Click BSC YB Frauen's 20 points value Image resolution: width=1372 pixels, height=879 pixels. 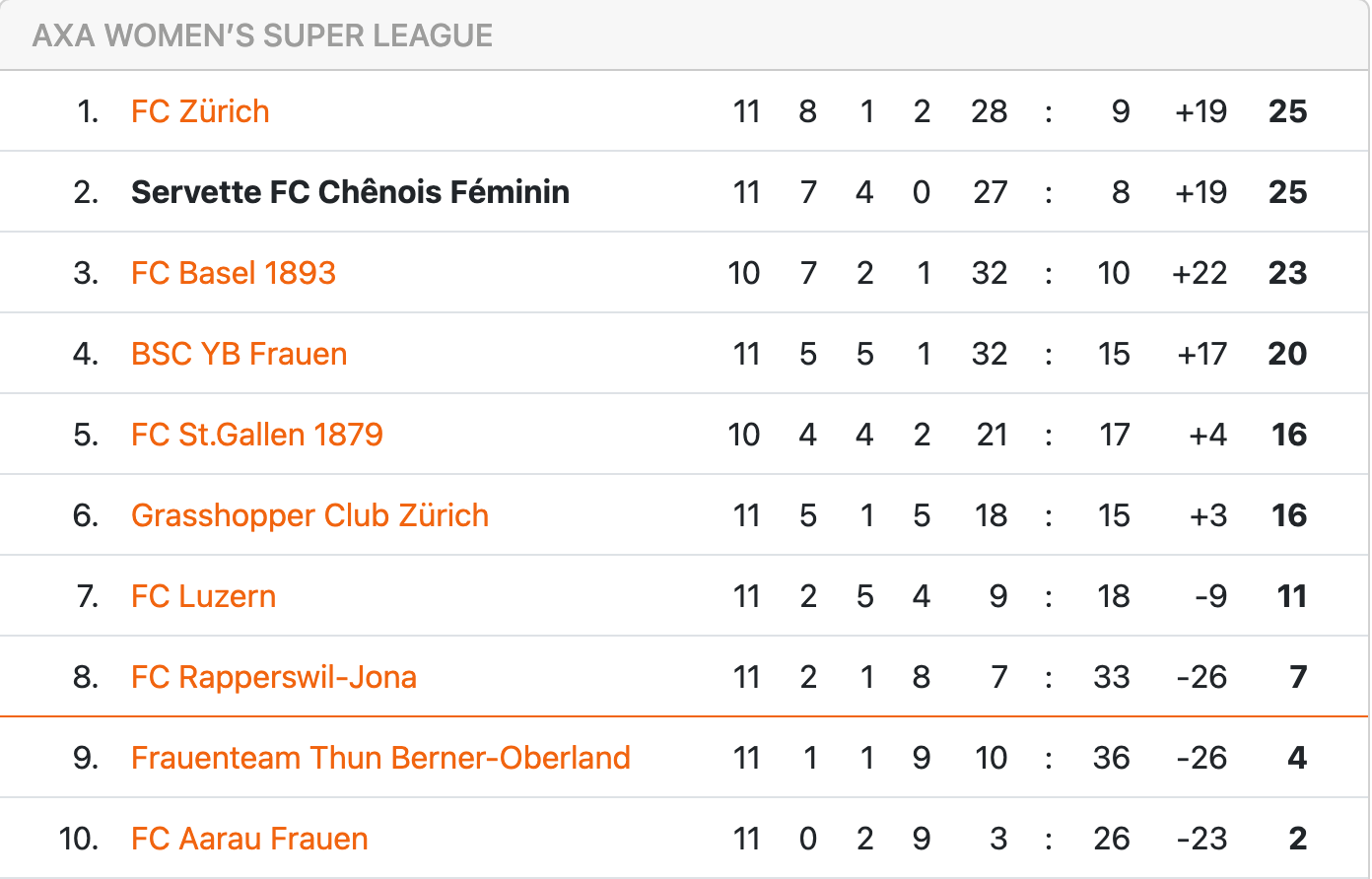tap(1287, 354)
